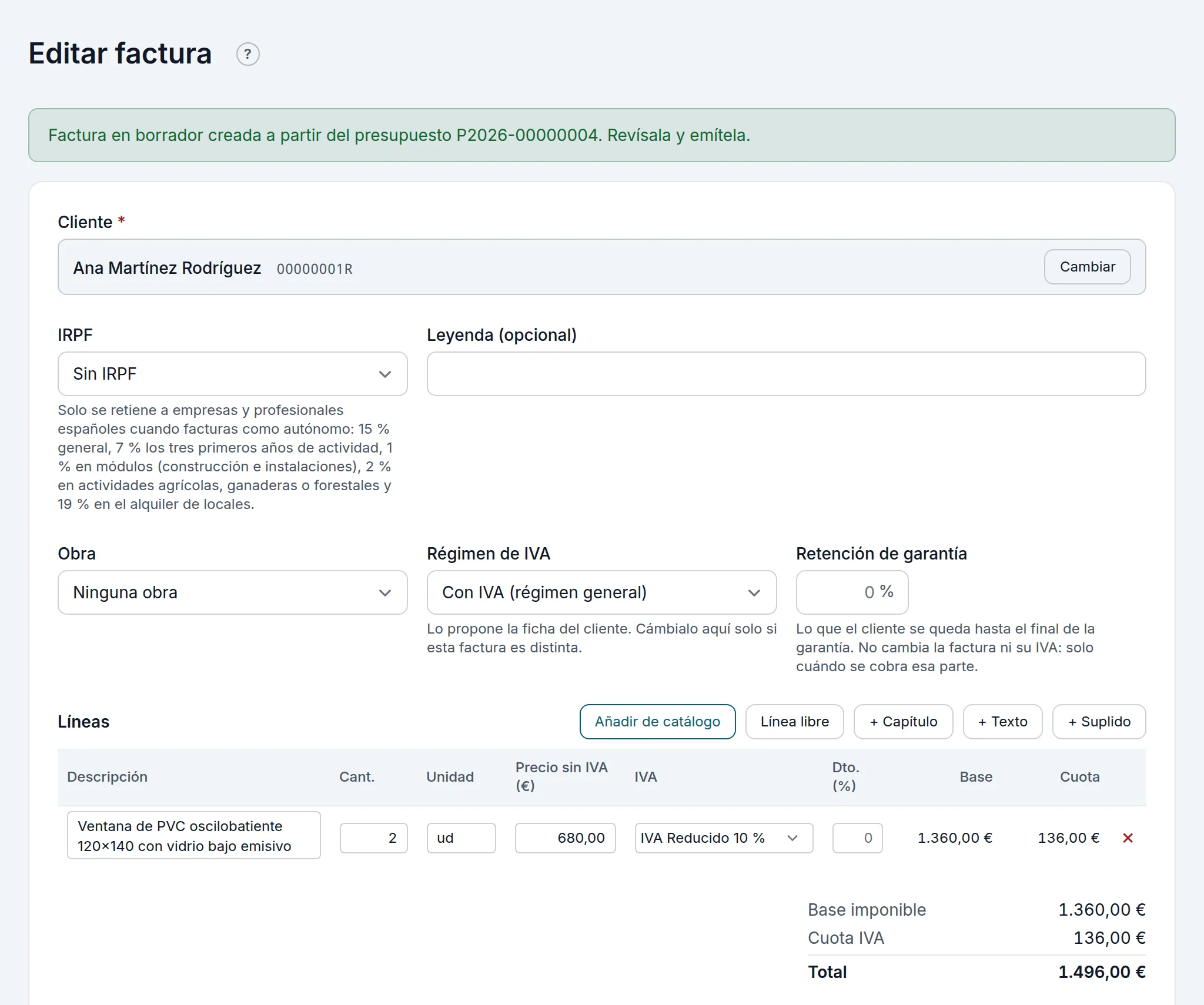Expand the Obra dropdown
The height and width of the screenshot is (1005, 1204).
[232, 592]
